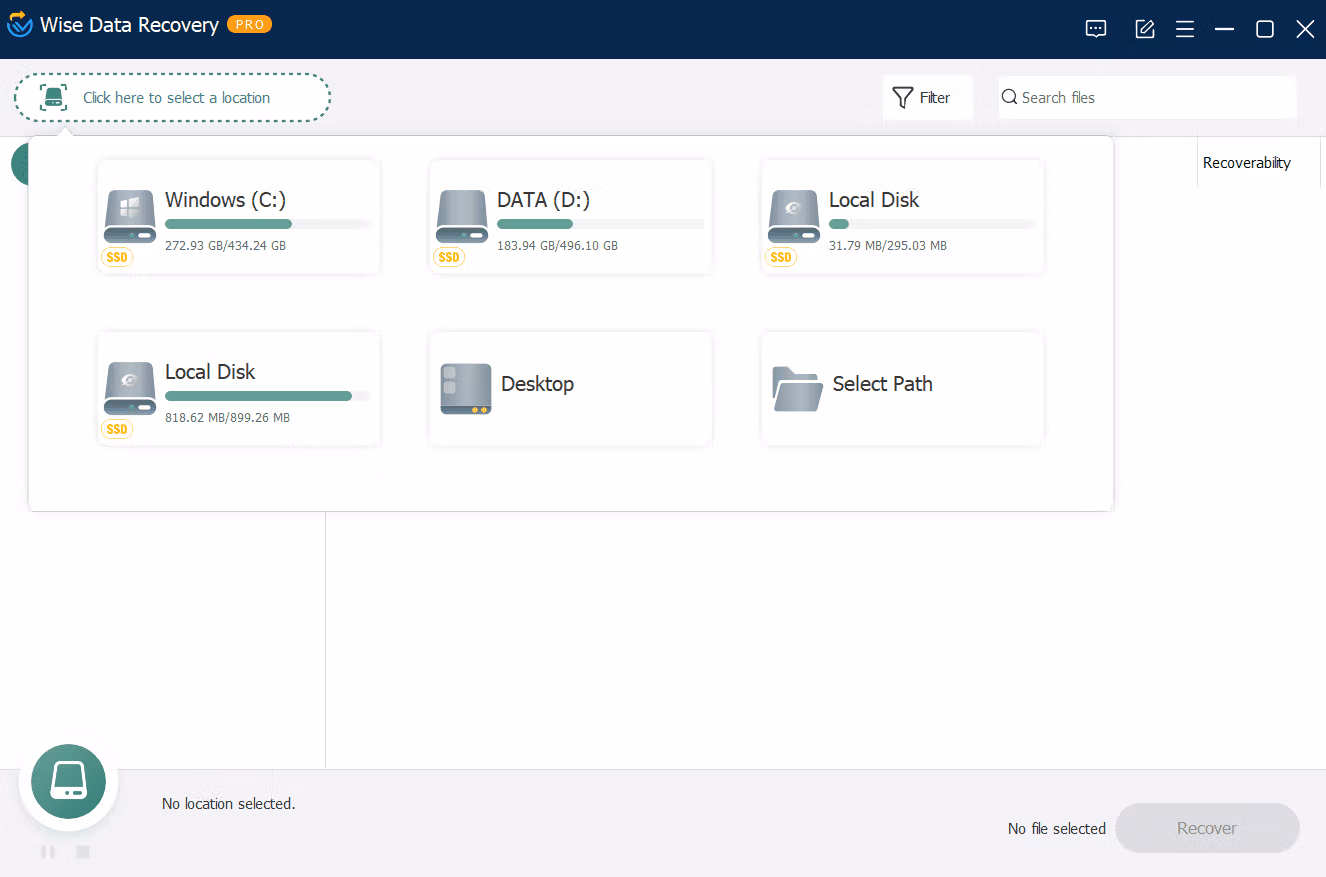The height and width of the screenshot is (877, 1326).
Task: Click the SSD badge under DATA (D:)
Action: point(449,258)
